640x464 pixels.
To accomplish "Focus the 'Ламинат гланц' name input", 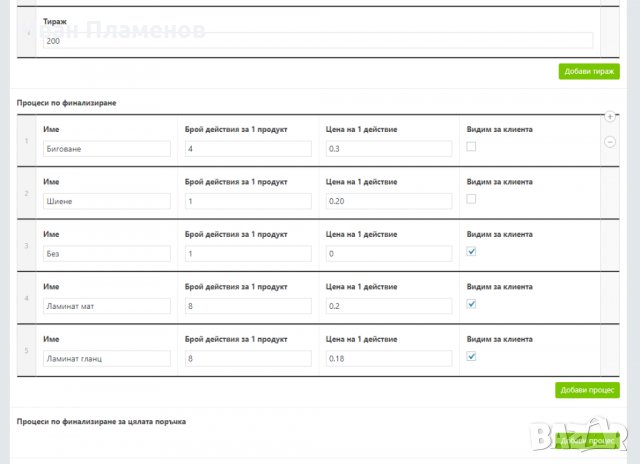I will [x=107, y=358].
